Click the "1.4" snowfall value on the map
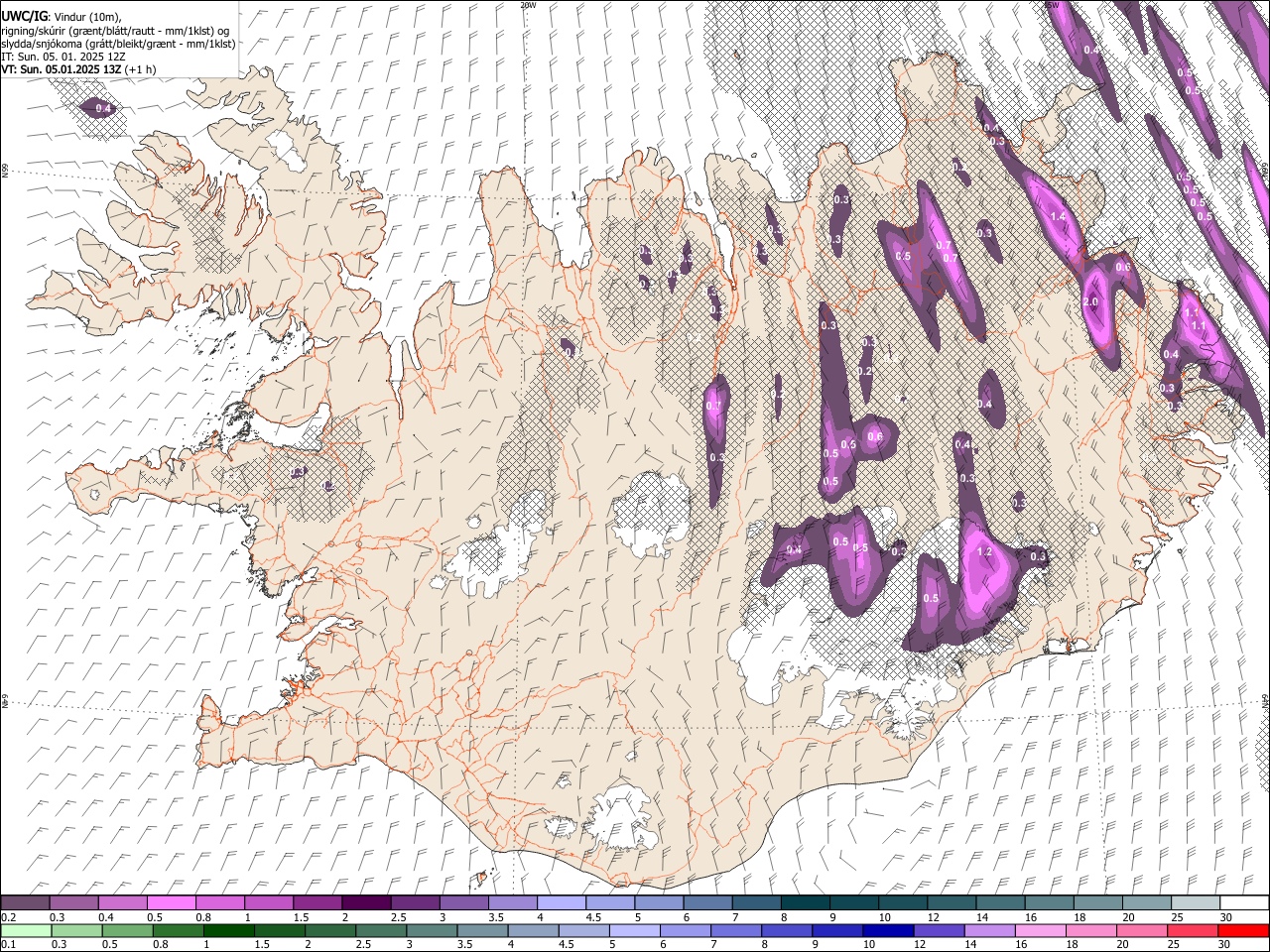This screenshot has width=1270, height=952. coord(1058,216)
